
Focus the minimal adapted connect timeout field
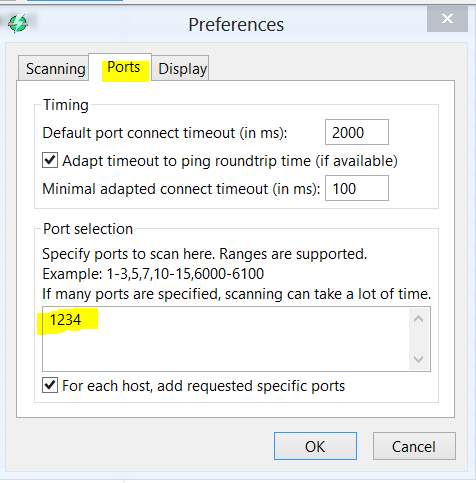(x=357, y=188)
